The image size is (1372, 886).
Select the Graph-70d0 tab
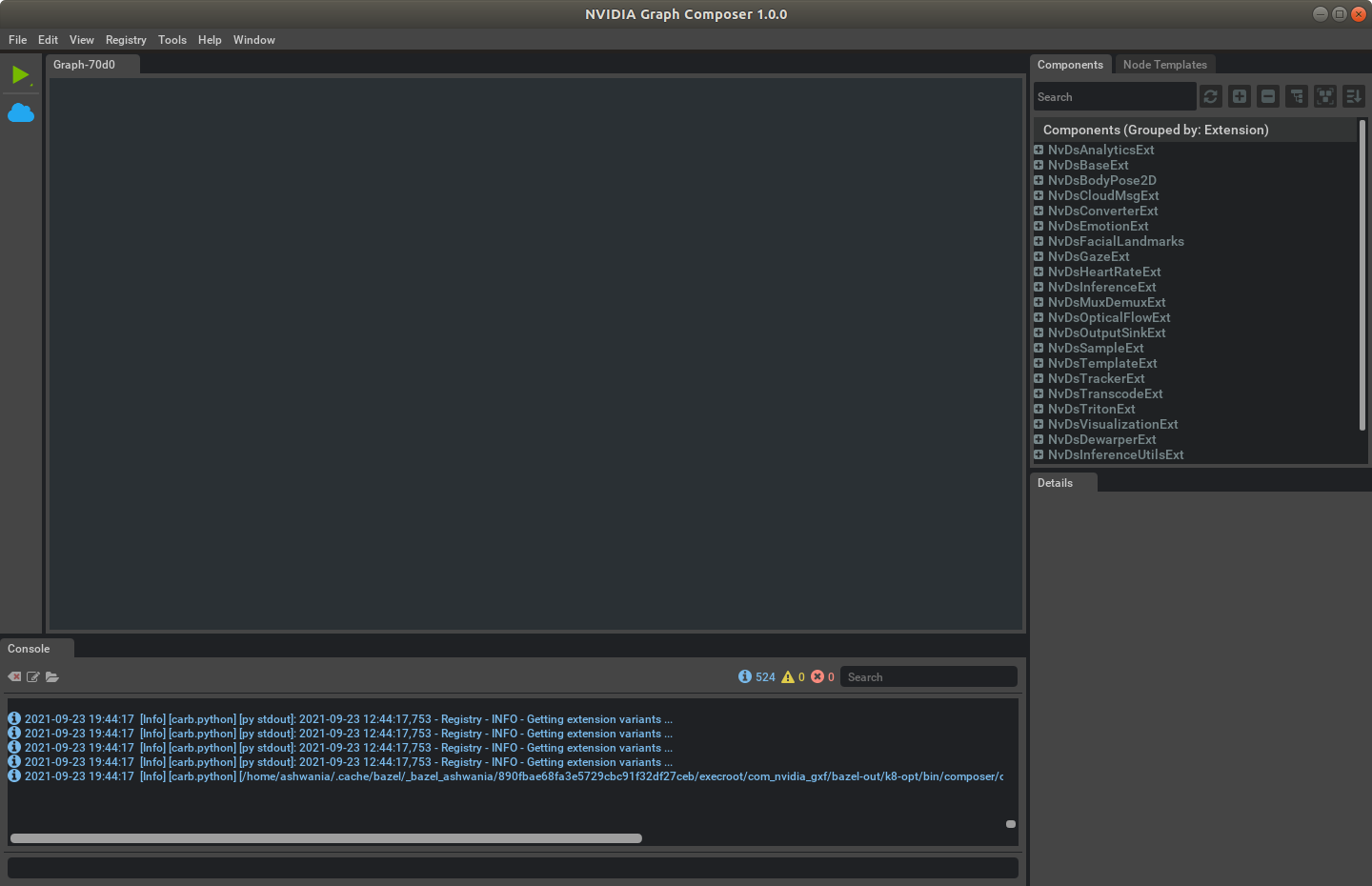84,65
